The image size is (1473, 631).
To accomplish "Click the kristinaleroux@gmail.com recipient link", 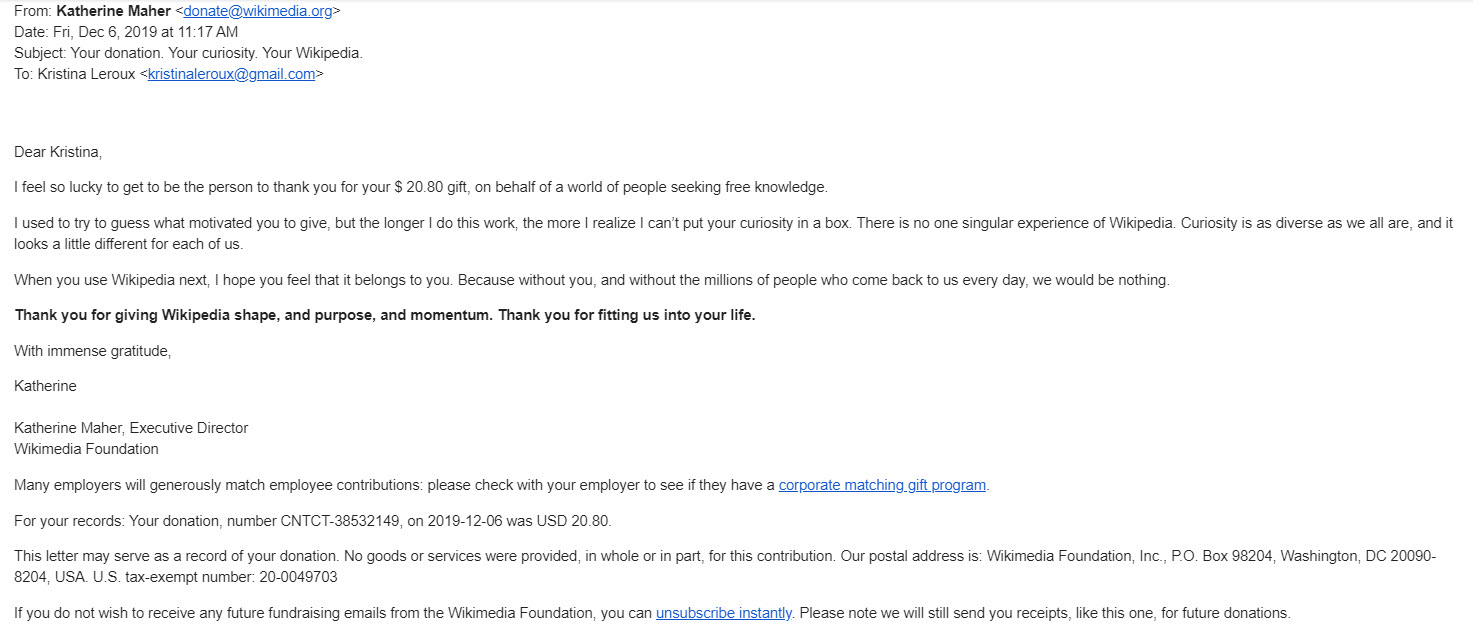I will click(x=232, y=74).
